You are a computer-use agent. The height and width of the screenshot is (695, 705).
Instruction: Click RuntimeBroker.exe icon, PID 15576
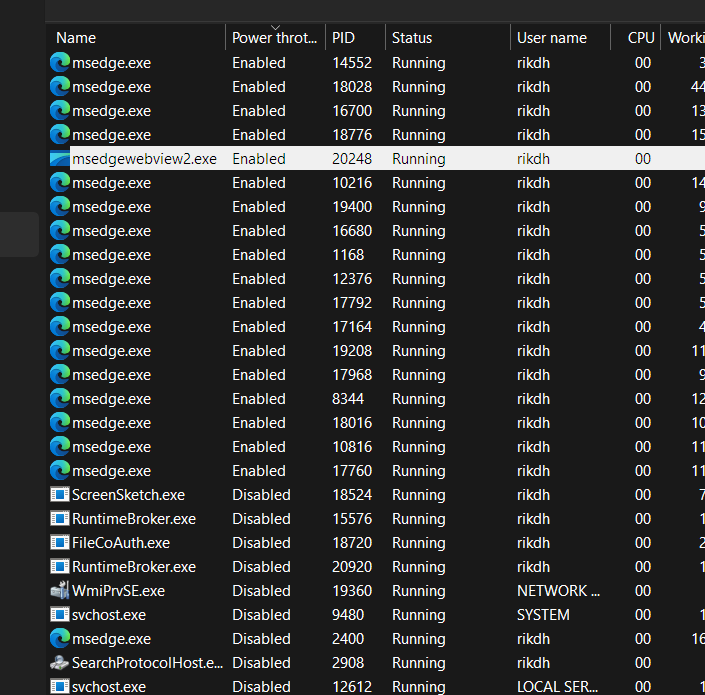pyautogui.click(x=60, y=519)
